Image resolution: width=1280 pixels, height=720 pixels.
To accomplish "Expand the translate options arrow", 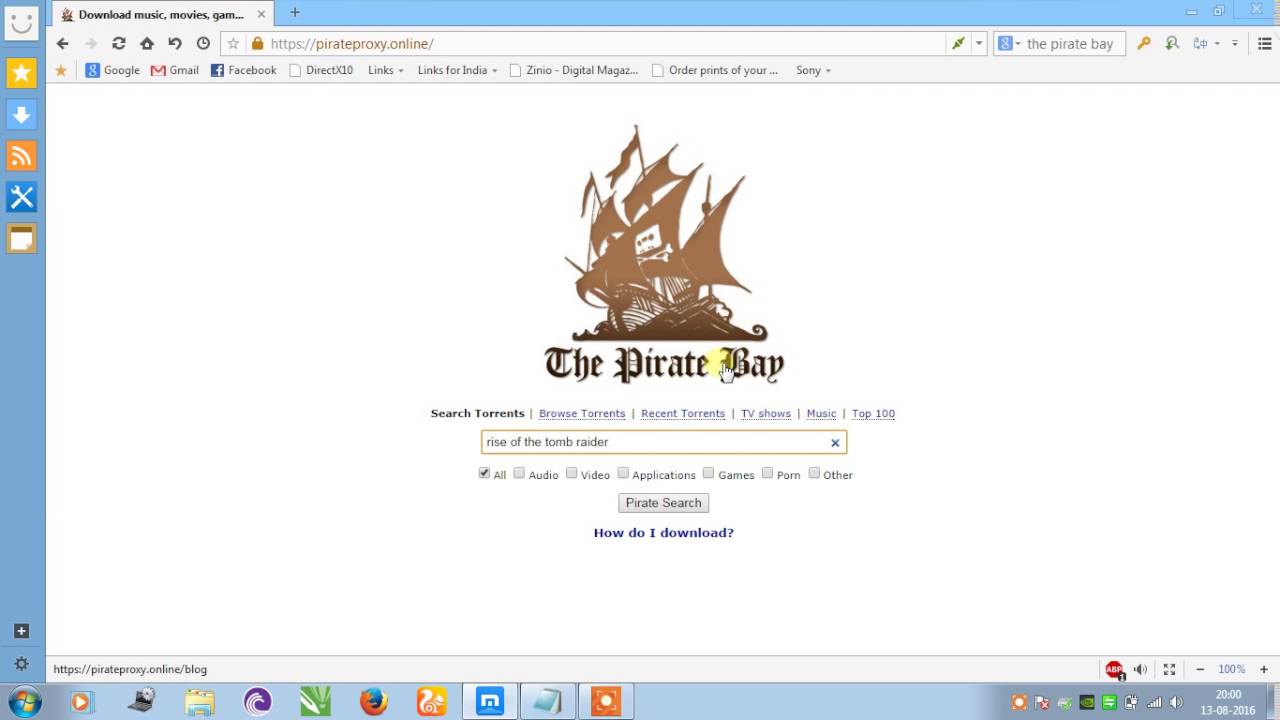I will (x=1217, y=44).
